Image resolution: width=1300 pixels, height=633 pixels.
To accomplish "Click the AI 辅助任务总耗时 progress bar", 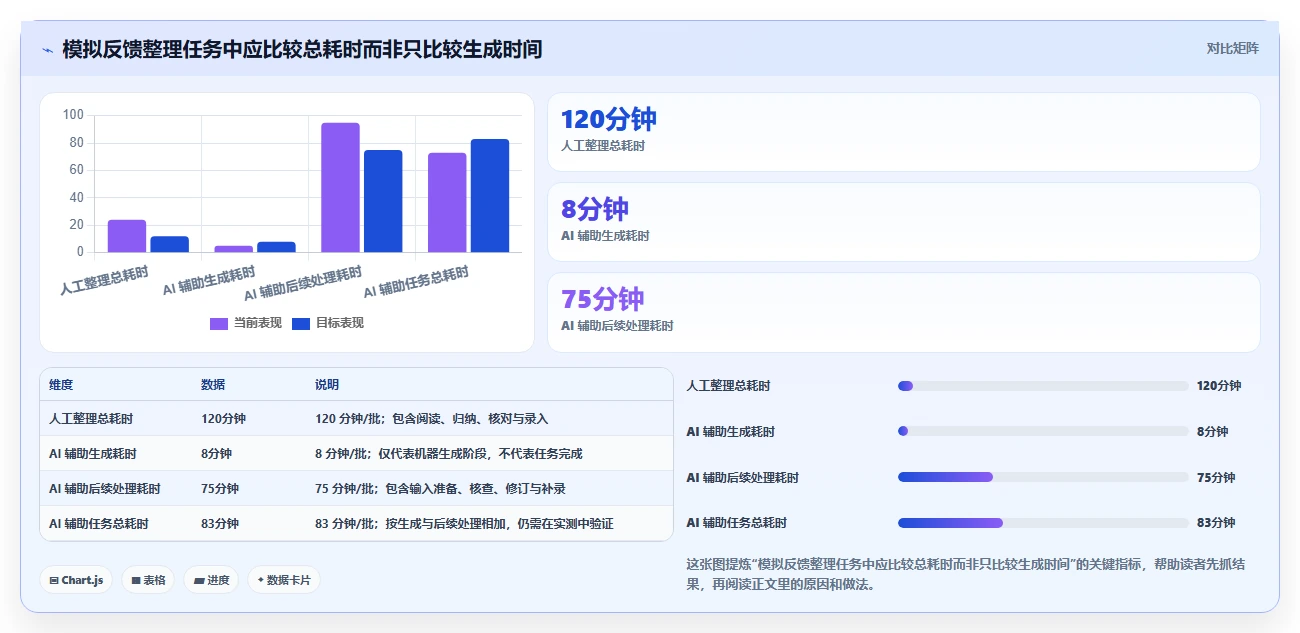I will pos(1043,522).
